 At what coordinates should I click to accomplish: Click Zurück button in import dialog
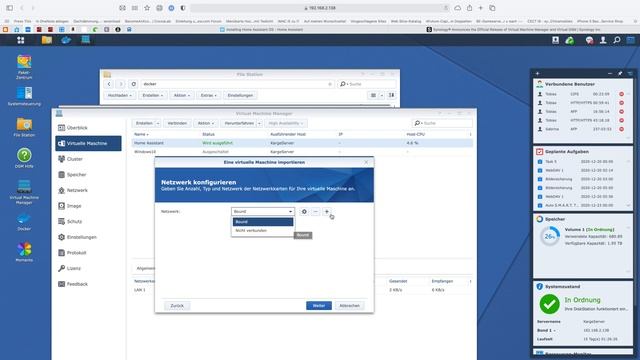pyautogui.click(x=177, y=306)
